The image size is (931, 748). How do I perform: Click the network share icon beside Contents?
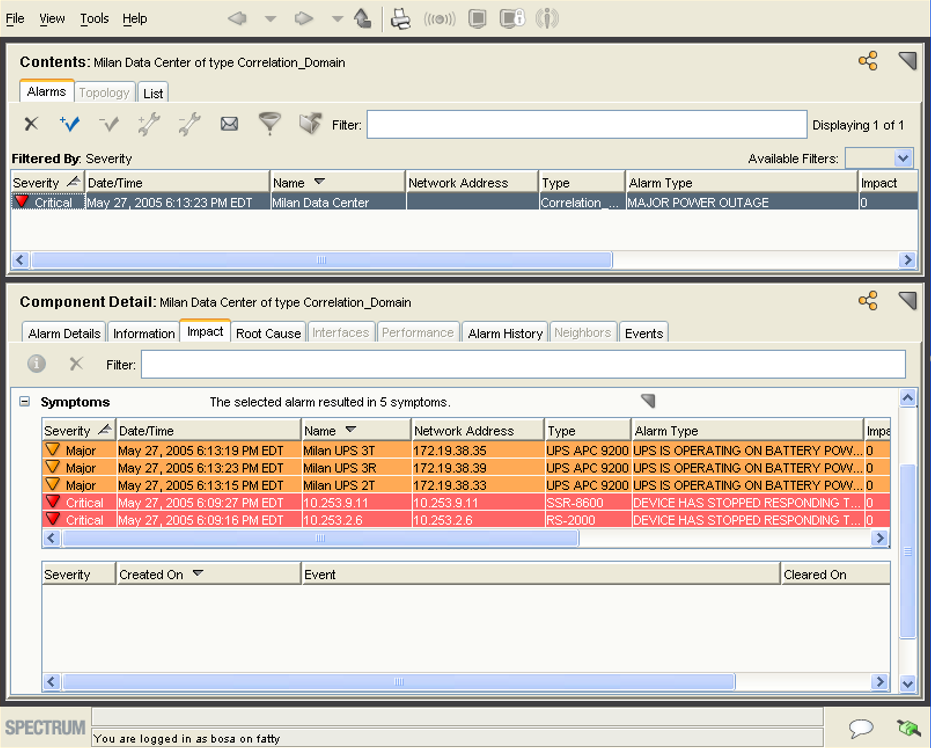click(x=868, y=60)
